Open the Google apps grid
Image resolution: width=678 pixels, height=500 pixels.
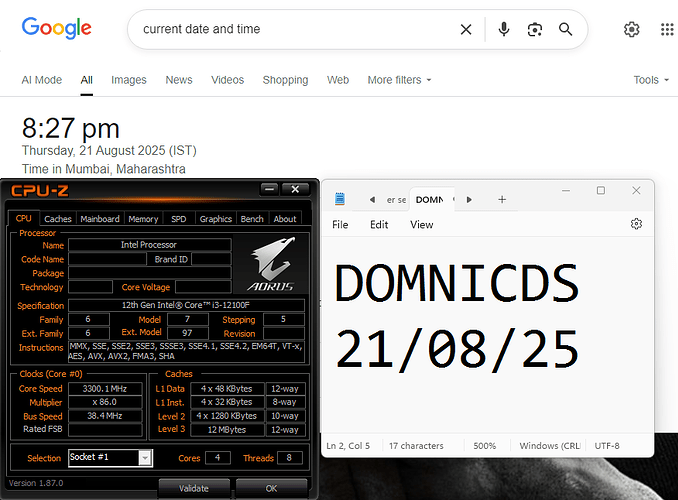[667, 29]
